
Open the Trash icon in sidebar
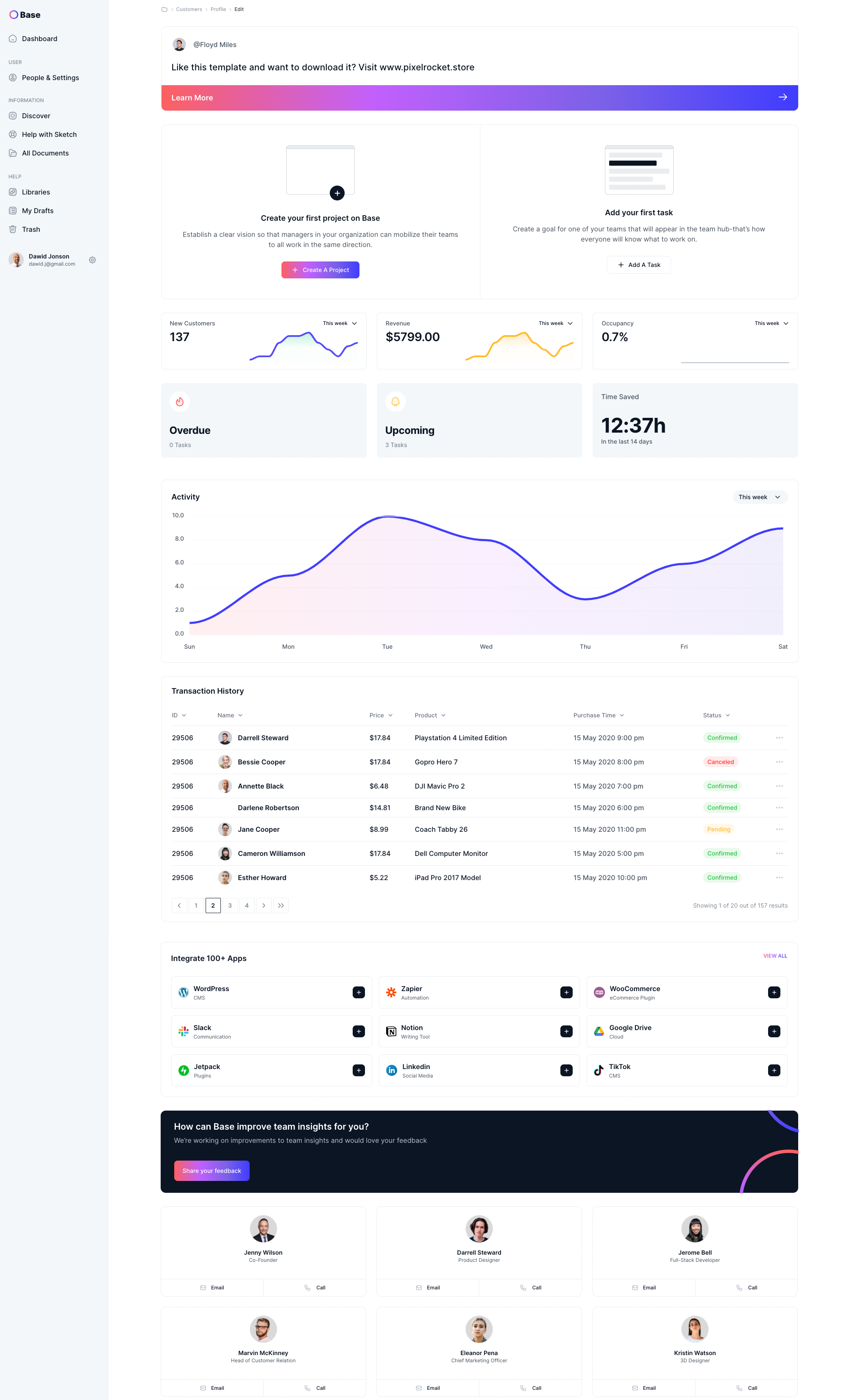[x=14, y=229]
